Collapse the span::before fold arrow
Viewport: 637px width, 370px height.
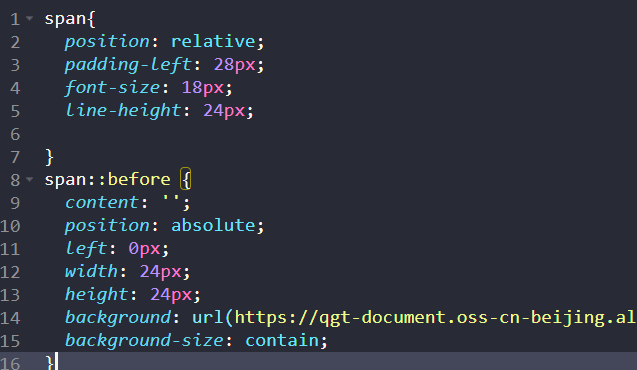tap(30, 179)
